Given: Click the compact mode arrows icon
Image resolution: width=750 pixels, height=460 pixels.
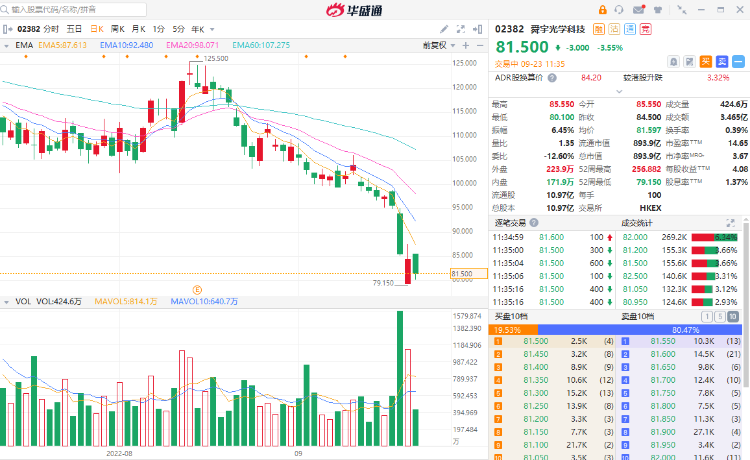Looking at the screenshot, I should click(682, 10).
